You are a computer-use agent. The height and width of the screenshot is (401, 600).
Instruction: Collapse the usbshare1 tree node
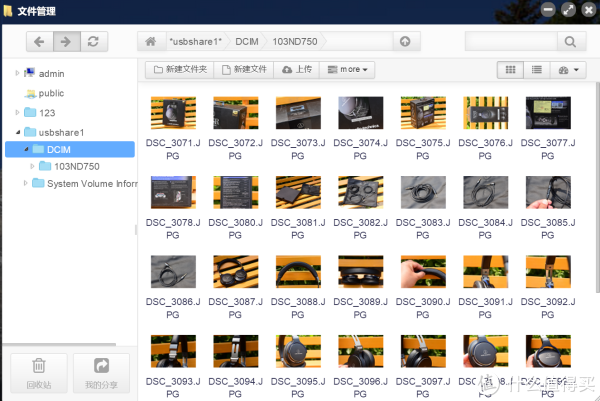[17, 131]
